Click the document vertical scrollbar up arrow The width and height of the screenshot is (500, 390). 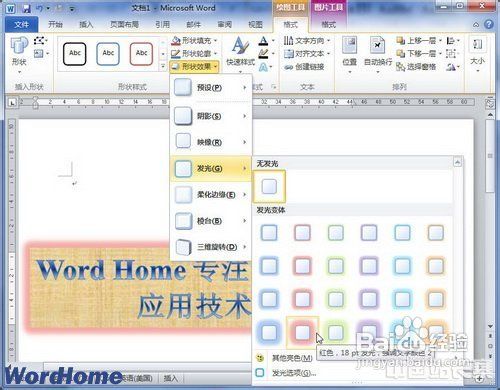(490, 114)
